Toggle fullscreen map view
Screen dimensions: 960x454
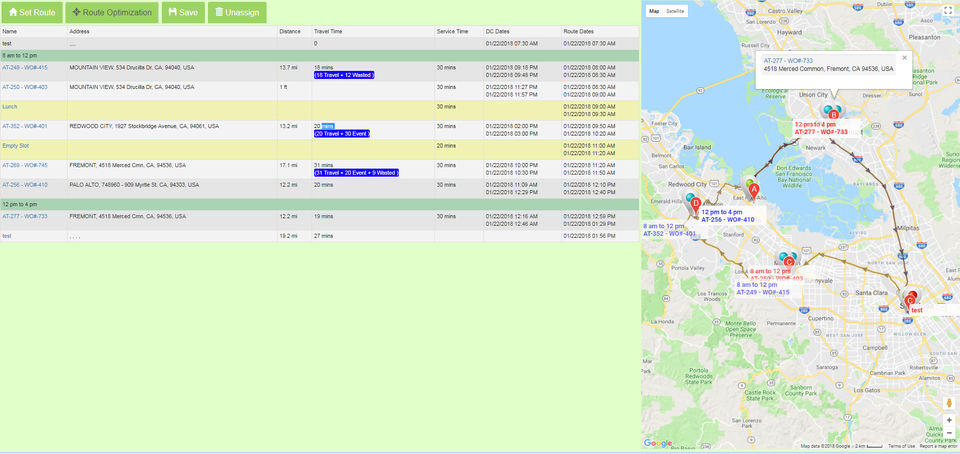948,11
